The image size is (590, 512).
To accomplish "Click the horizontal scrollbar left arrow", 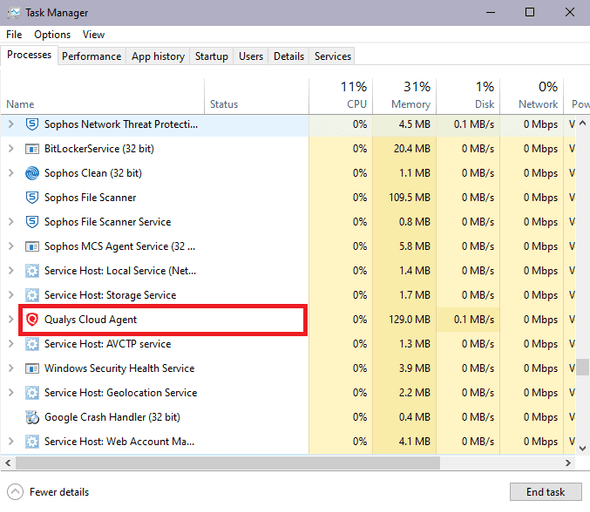I will pyautogui.click(x=8, y=463).
